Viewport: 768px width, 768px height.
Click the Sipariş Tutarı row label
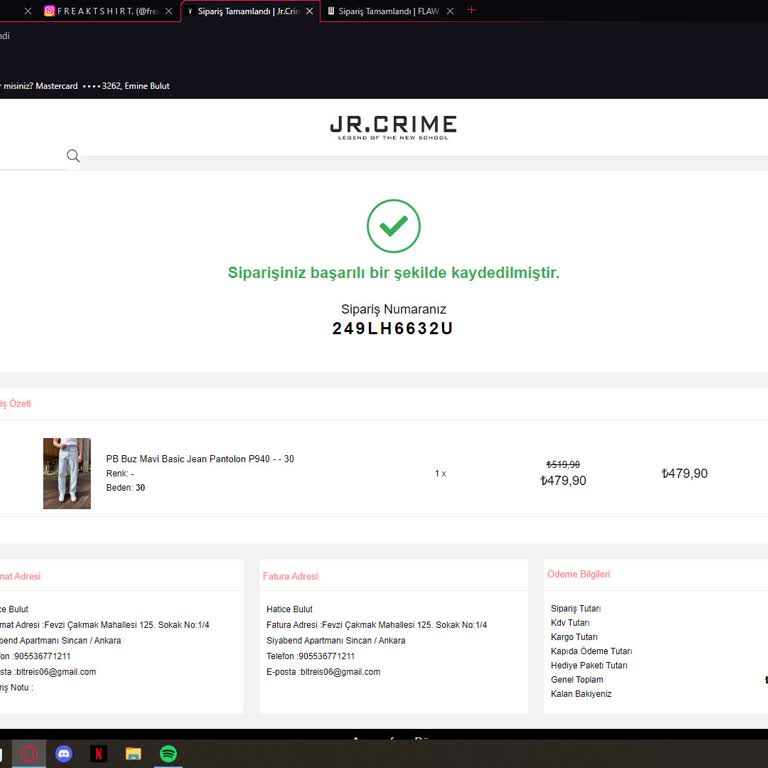576,608
